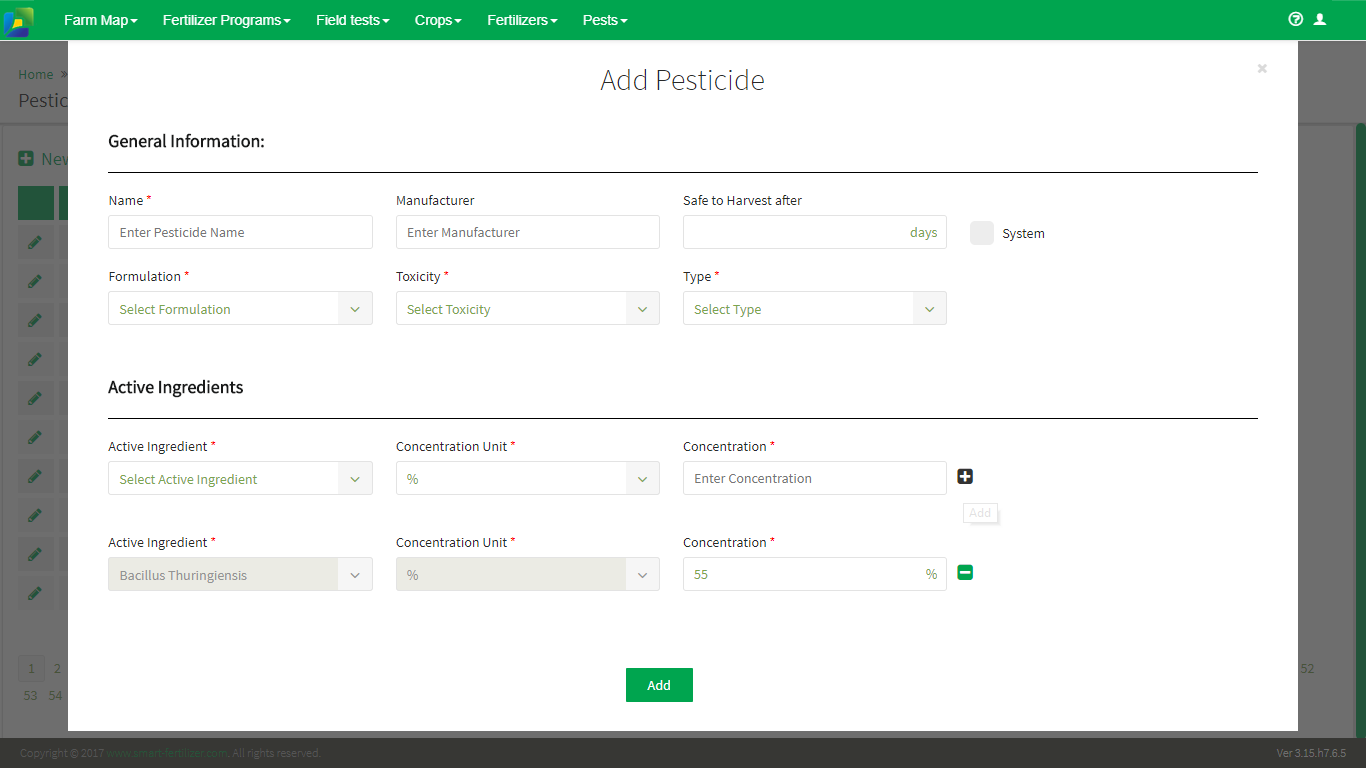This screenshot has width=1366, height=768.
Task: Open the Crops menu
Action: tap(438, 20)
